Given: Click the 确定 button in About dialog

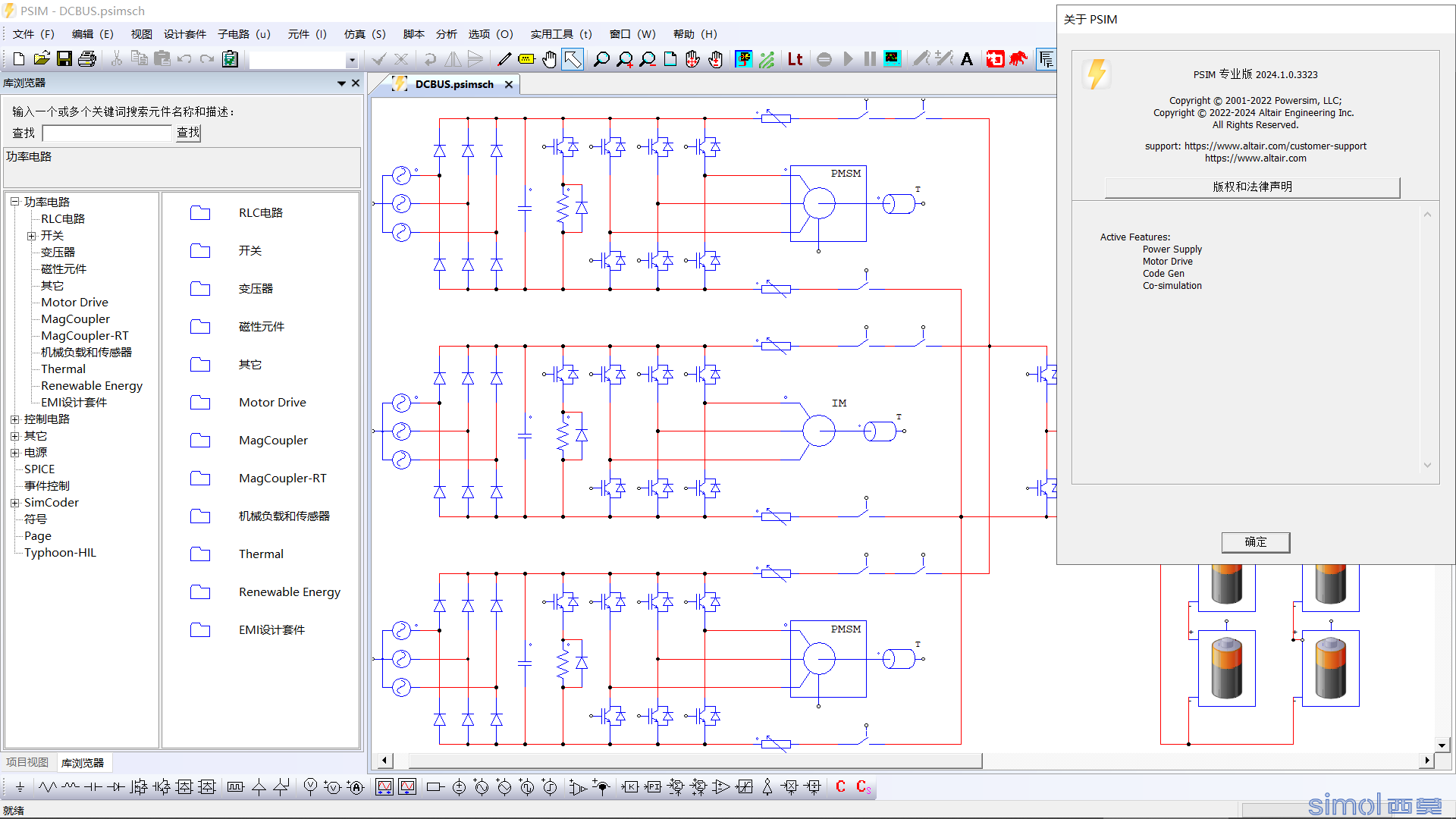Looking at the screenshot, I should click(1255, 542).
